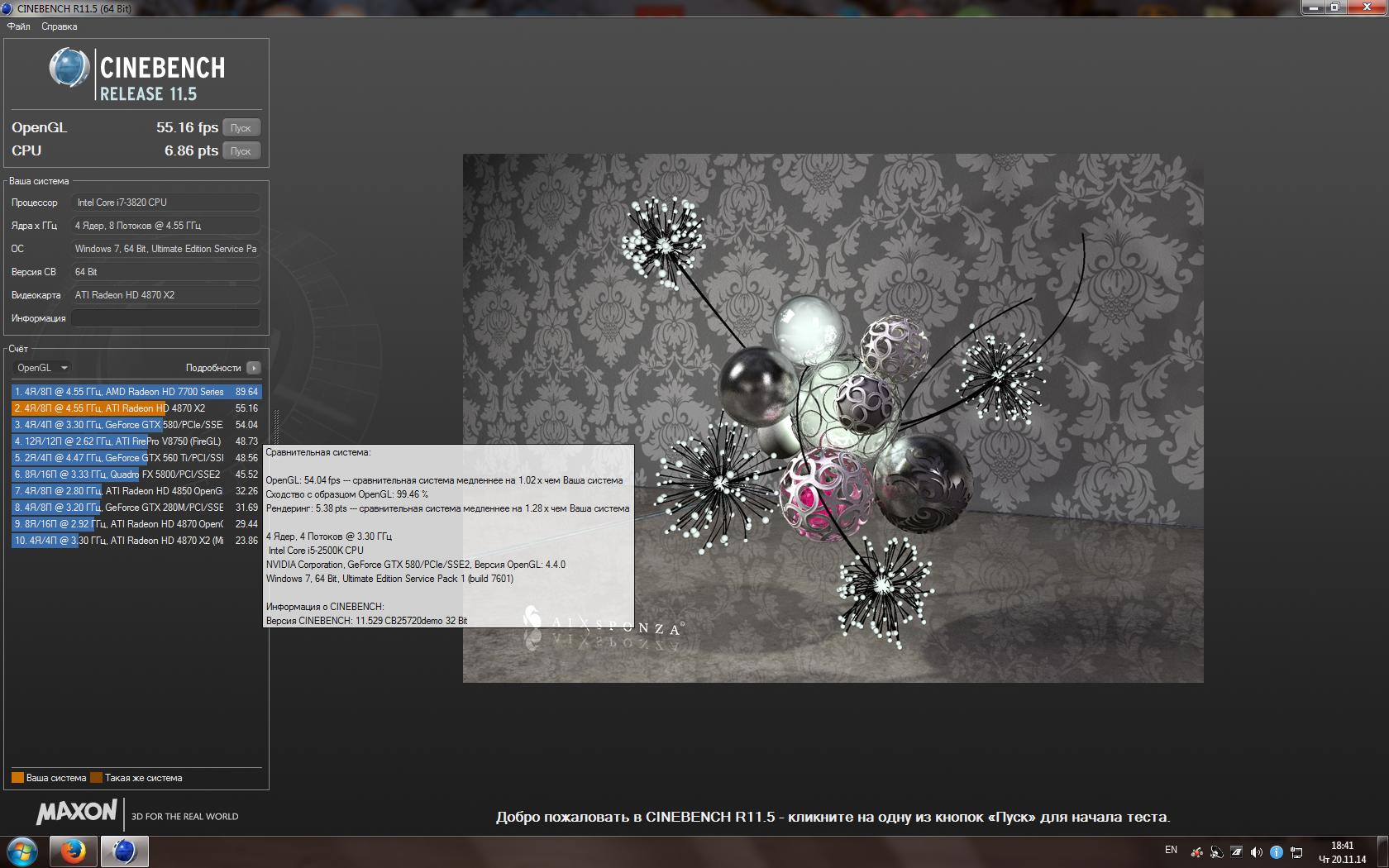The width and height of the screenshot is (1389, 868).
Task: Select ranking row 3 GeForce GTX 580
Action: click(136, 425)
